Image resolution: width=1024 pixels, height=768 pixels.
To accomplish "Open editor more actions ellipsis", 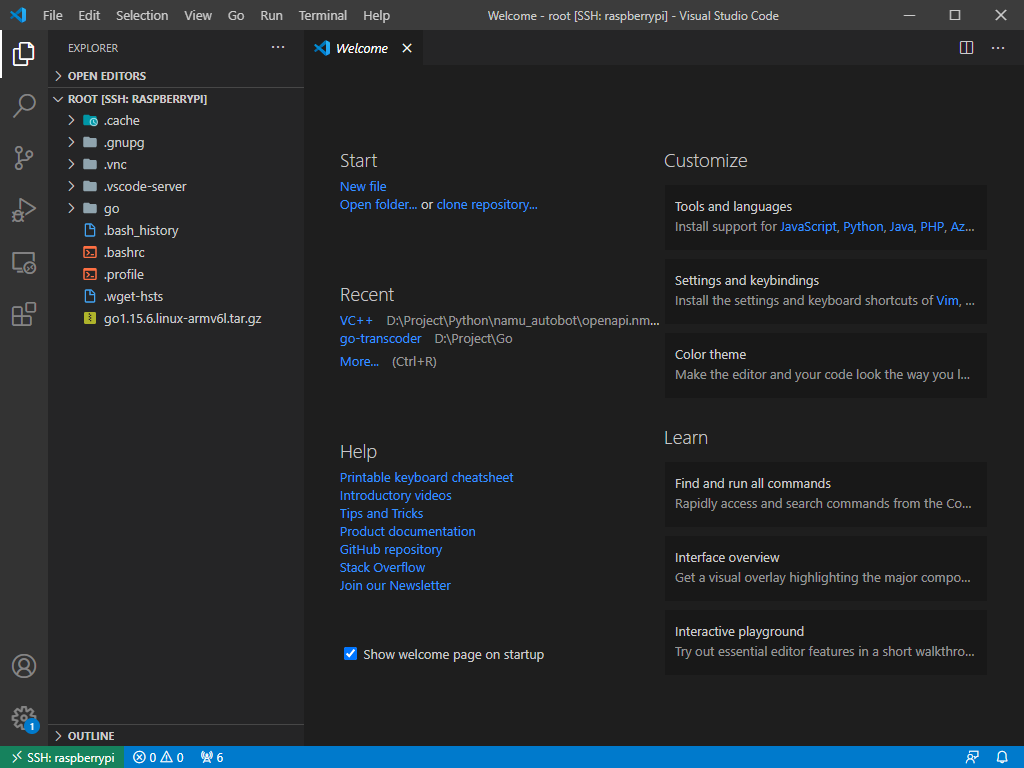I will point(998,48).
